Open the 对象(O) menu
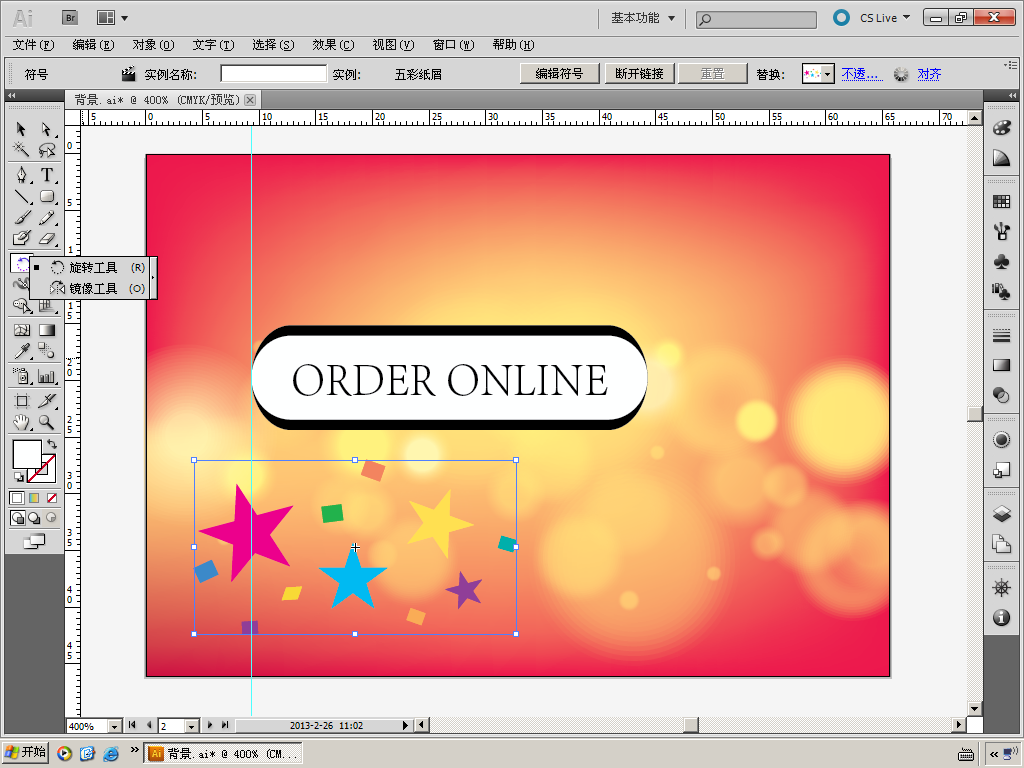The image size is (1024, 768). tap(153, 44)
